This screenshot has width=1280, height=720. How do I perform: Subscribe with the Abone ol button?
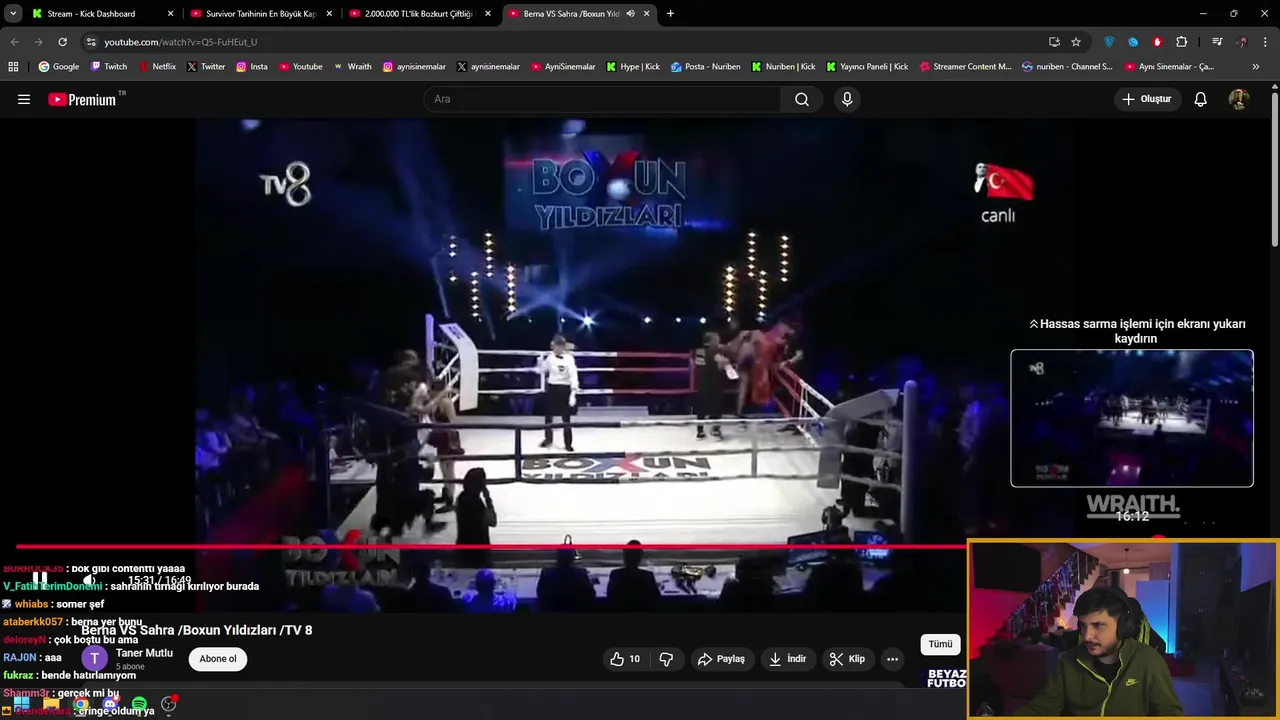tap(218, 659)
